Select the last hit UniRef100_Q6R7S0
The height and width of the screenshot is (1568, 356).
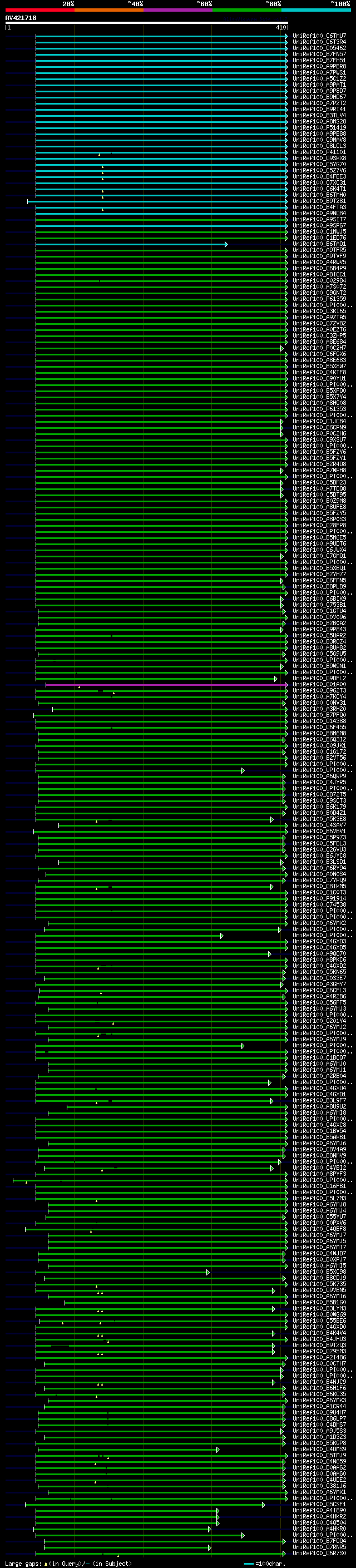[319, 1554]
